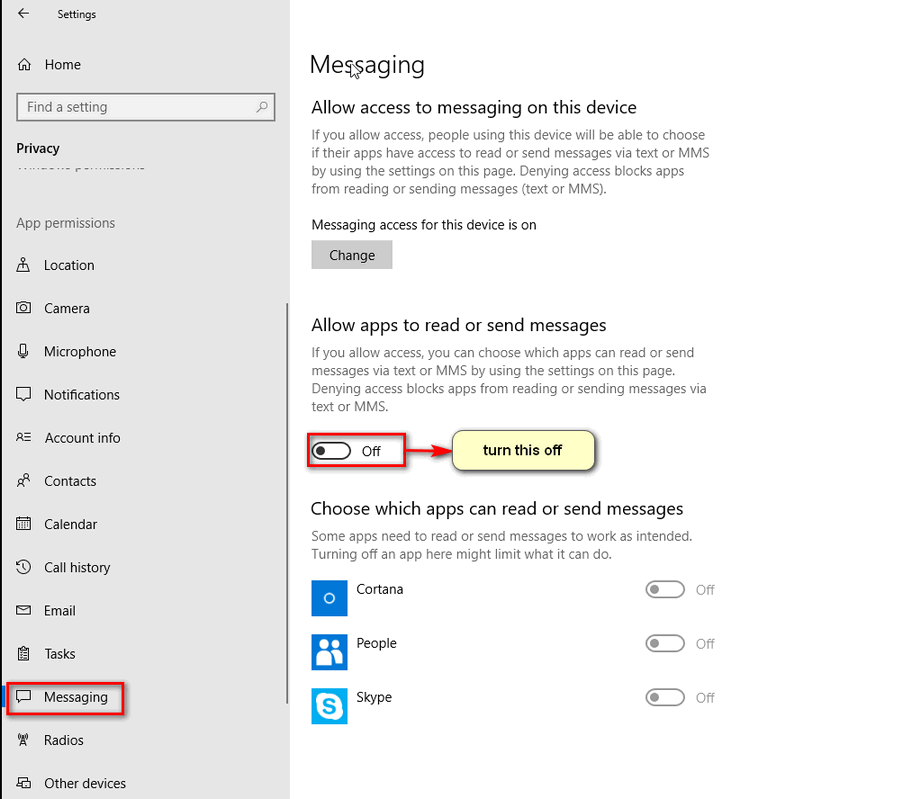Open Other devices settings
The height and width of the screenshot is (799, 903).
coord(85,784)
